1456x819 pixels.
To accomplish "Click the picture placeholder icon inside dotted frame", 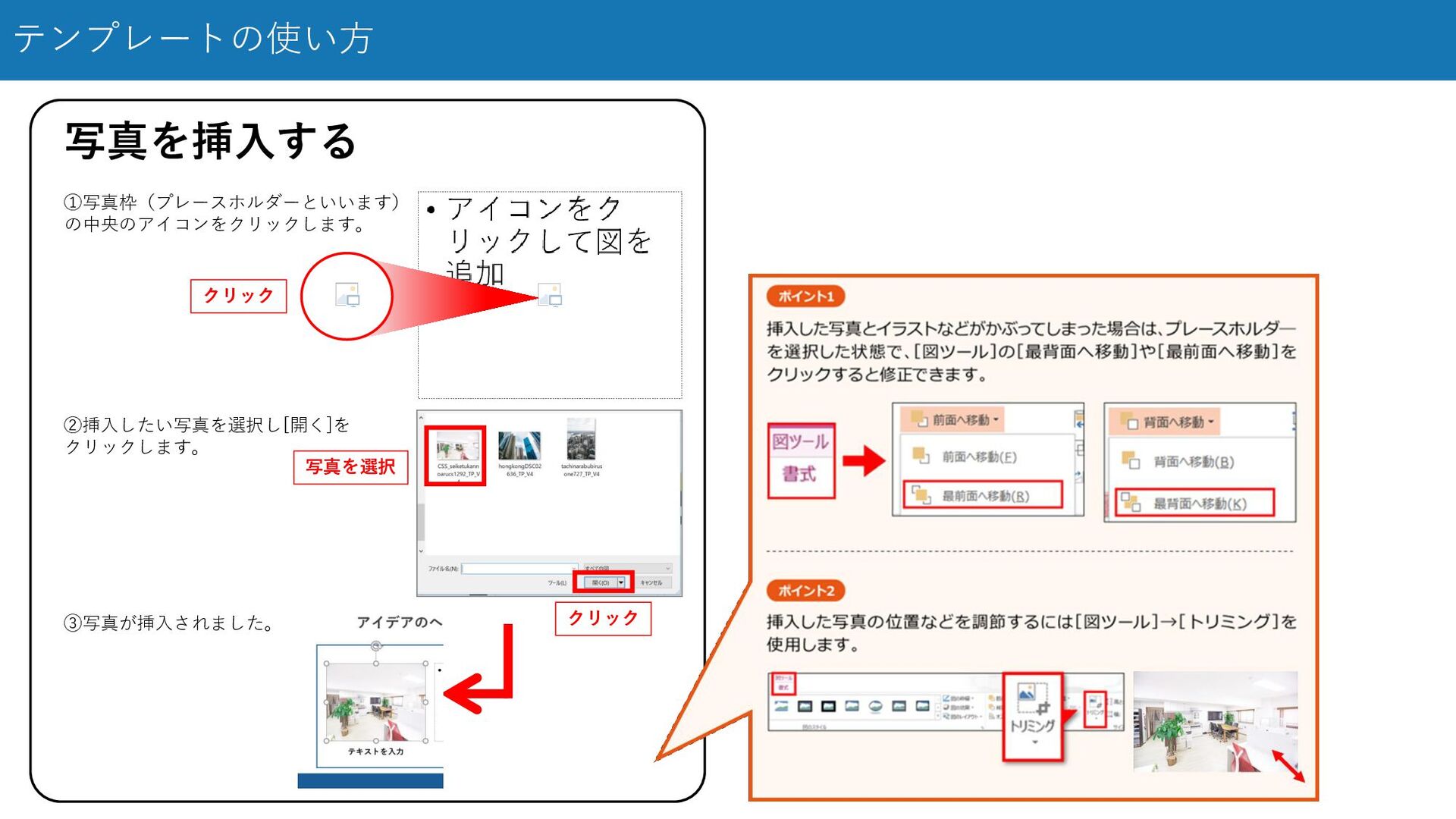I will tap(550, 295).
